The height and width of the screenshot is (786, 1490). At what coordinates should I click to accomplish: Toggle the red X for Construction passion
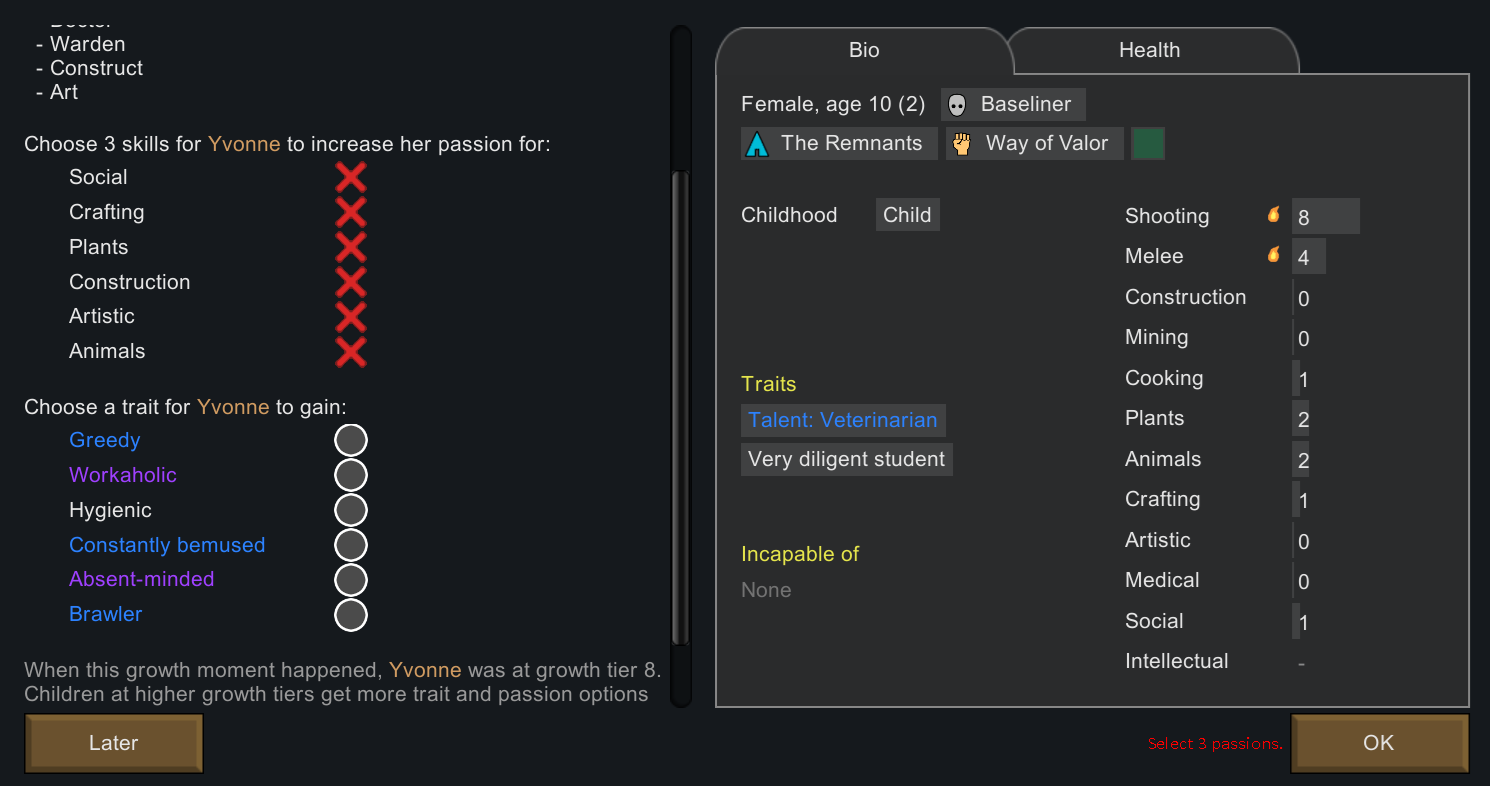click(350, 283)
